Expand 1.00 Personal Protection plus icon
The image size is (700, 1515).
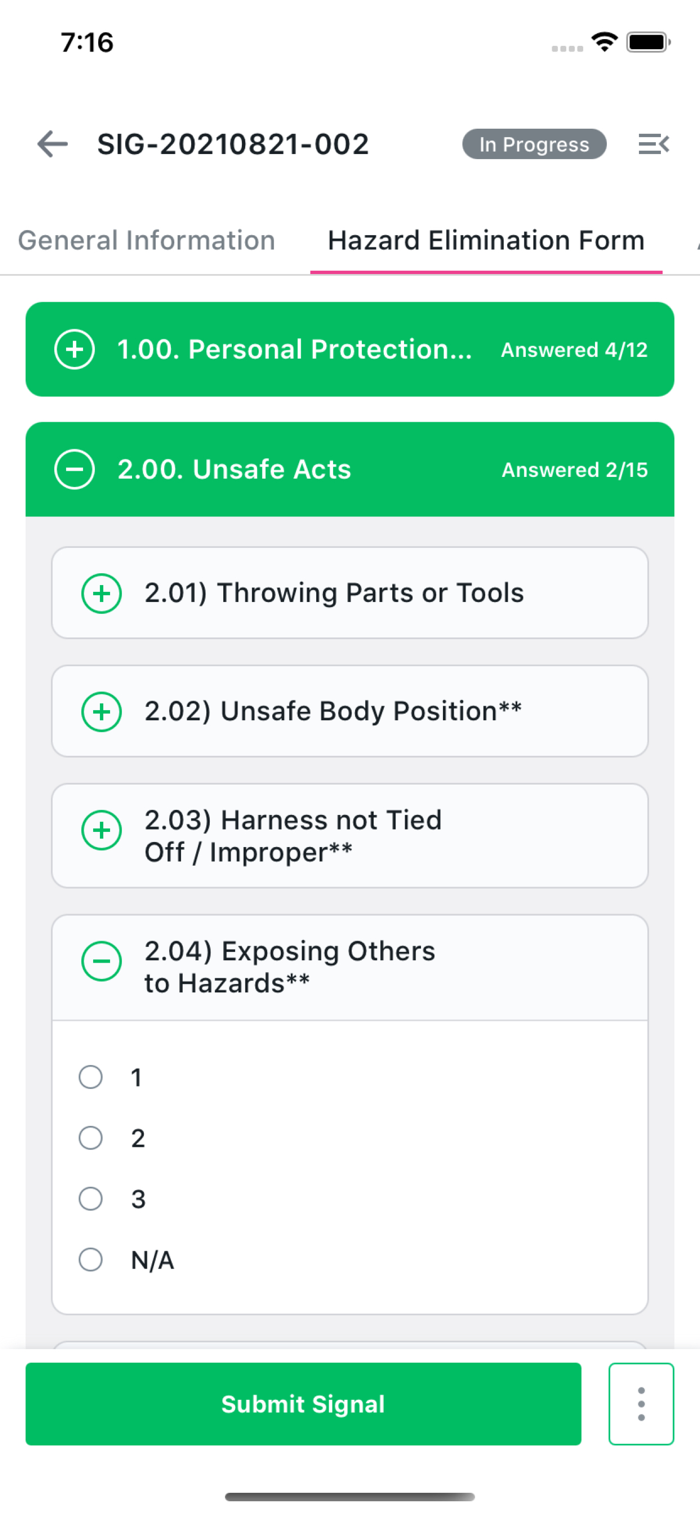74,350
